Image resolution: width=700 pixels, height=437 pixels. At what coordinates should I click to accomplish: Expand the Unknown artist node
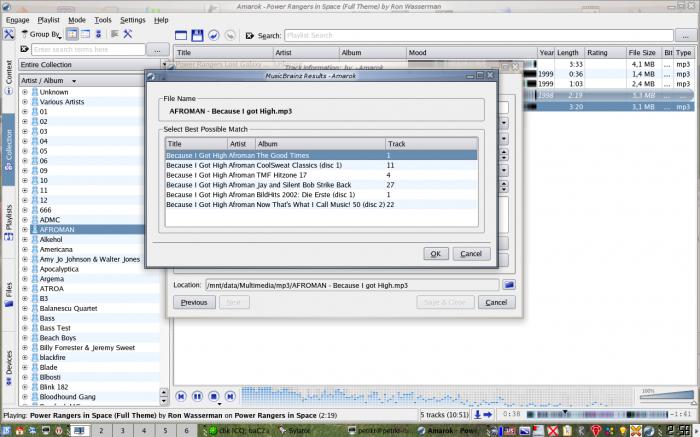point(25,92)
